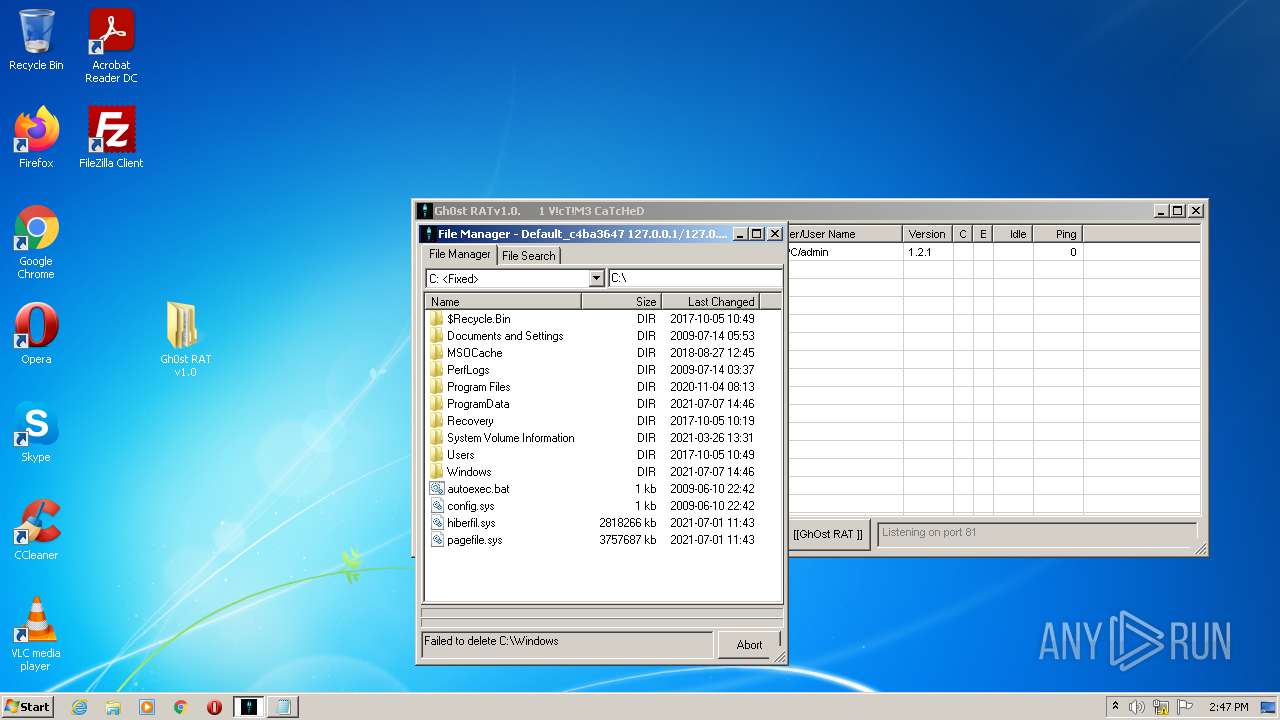
Task: Click the Ping column header in Gh0st RAT window
Action: (1056, 234)
